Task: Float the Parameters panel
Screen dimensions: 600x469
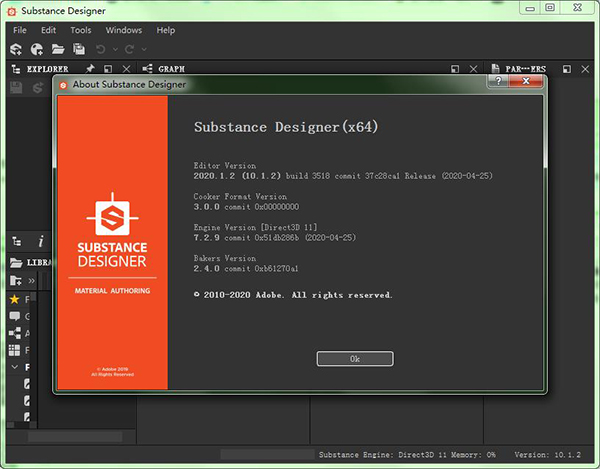Action: tap(567, 69)
